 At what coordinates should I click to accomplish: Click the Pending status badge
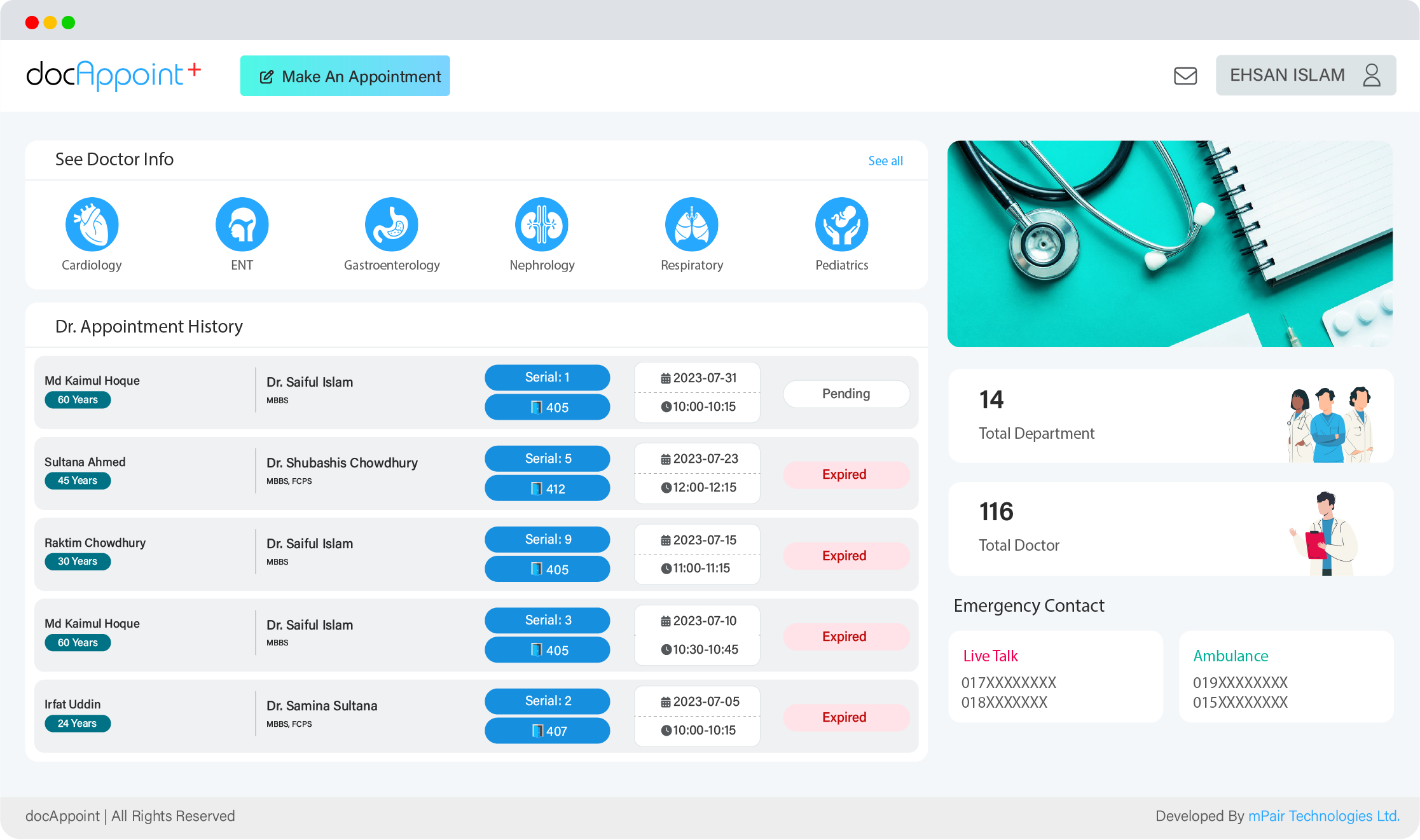846,394
